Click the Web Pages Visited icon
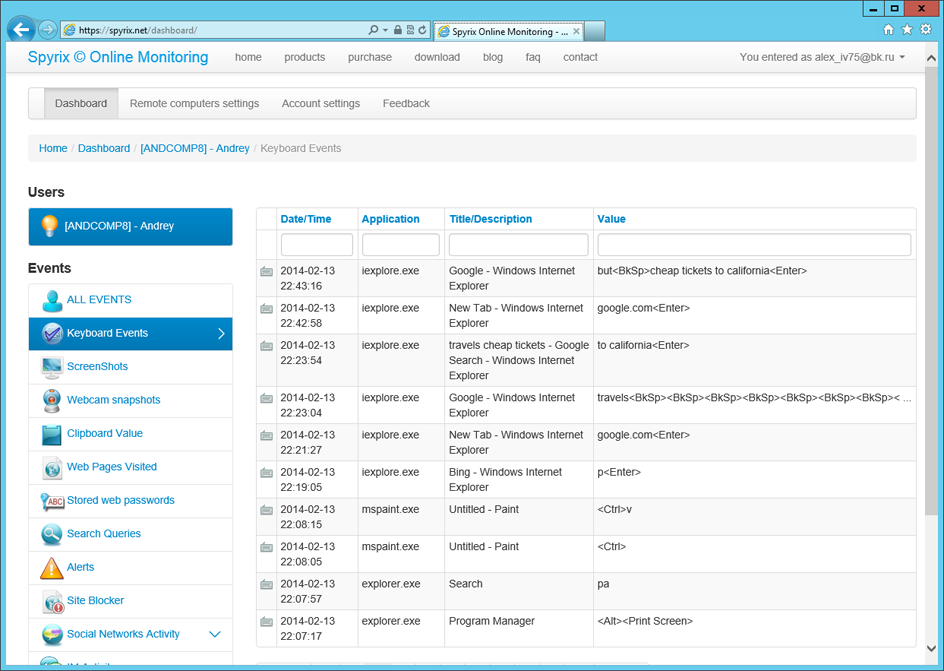 point(52,467)
